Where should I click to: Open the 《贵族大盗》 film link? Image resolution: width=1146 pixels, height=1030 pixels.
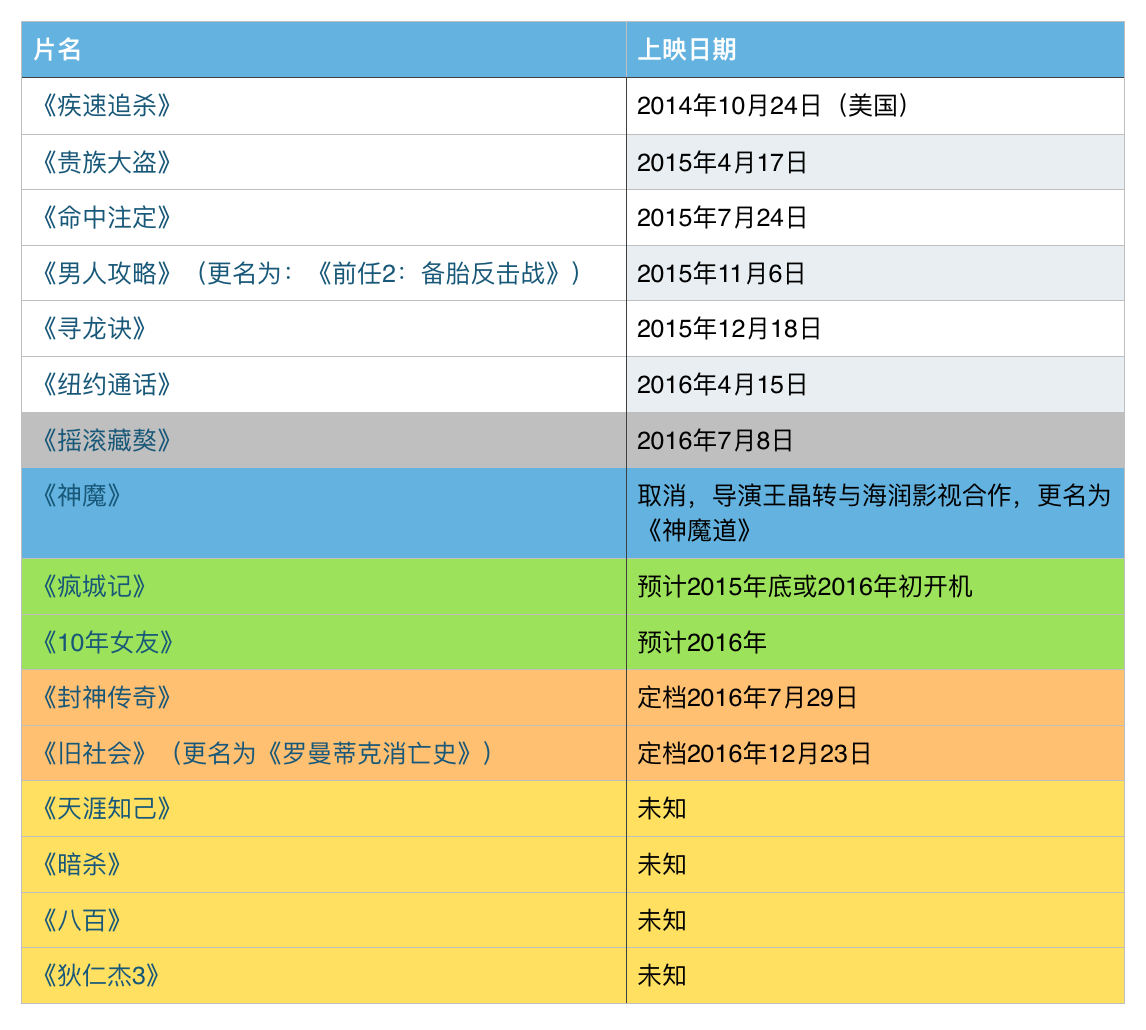(x=107, y=162)
